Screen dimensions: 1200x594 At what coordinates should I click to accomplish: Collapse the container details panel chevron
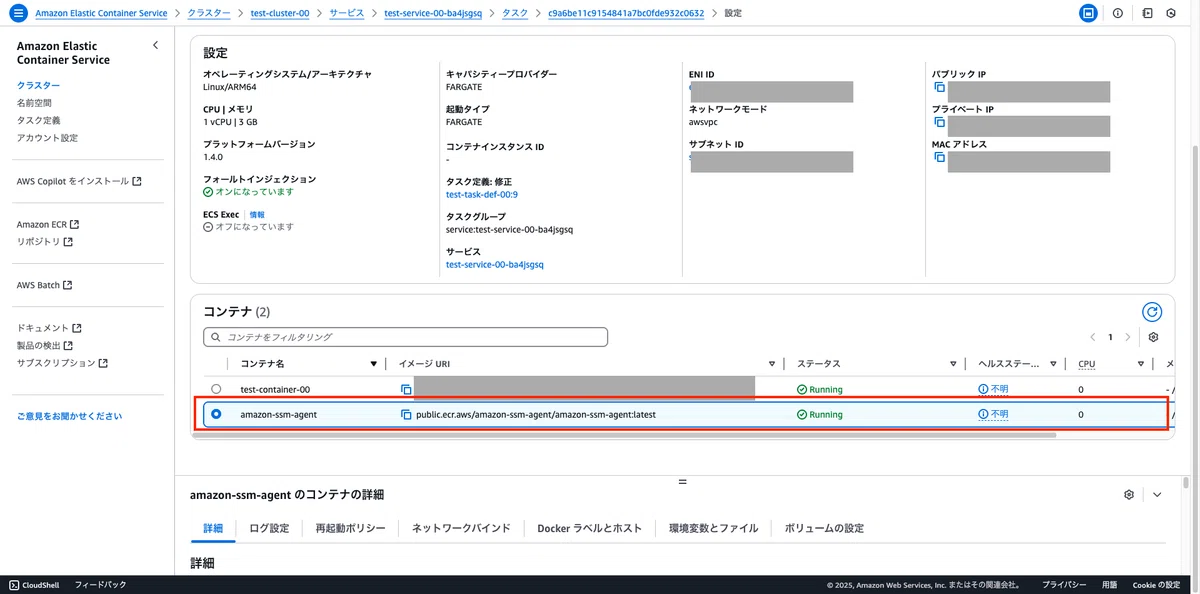[x=1157, y=494]
